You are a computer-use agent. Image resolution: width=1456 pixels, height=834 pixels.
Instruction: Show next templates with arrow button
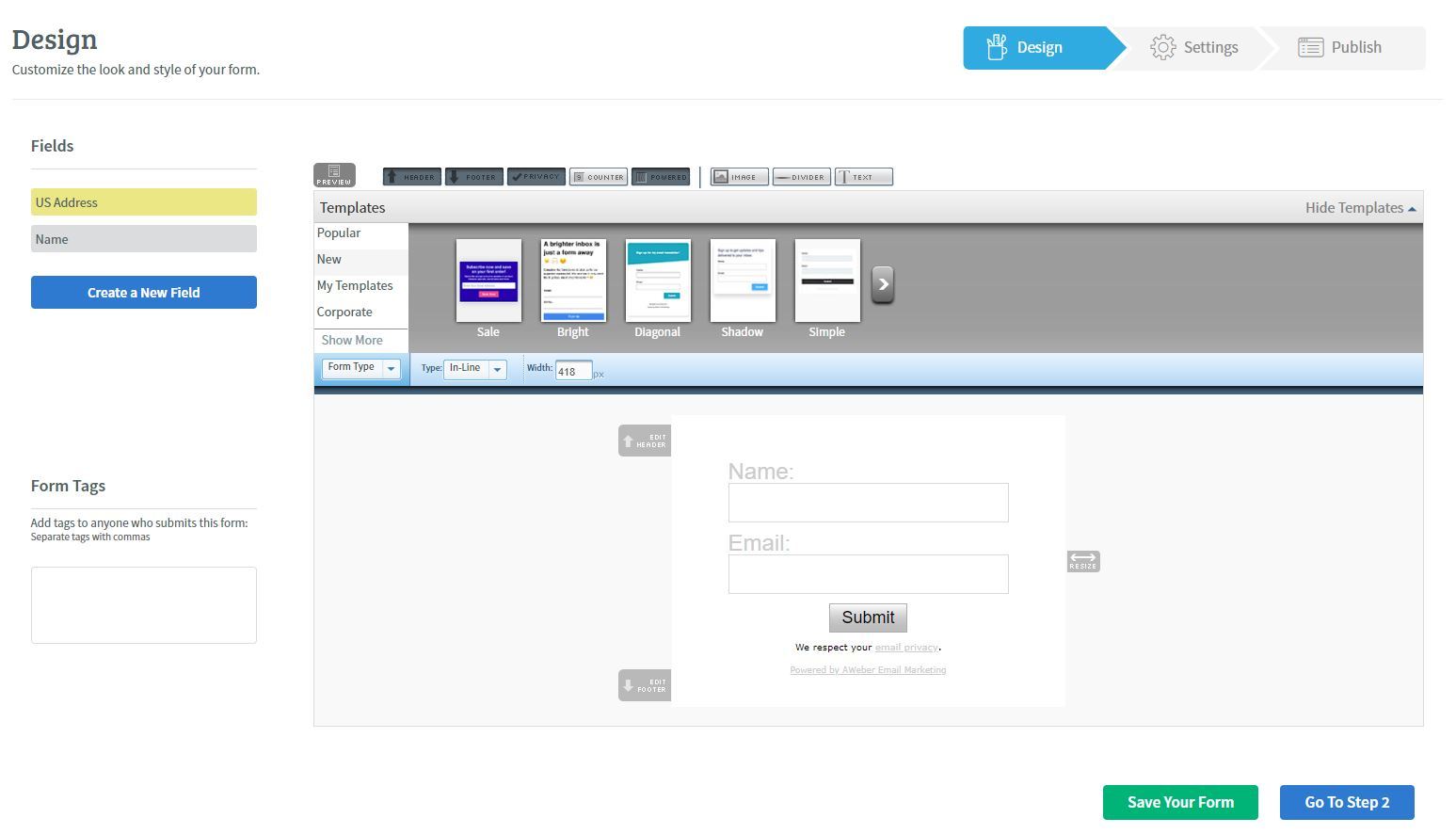pyautogui.click(x=883, y=284)
